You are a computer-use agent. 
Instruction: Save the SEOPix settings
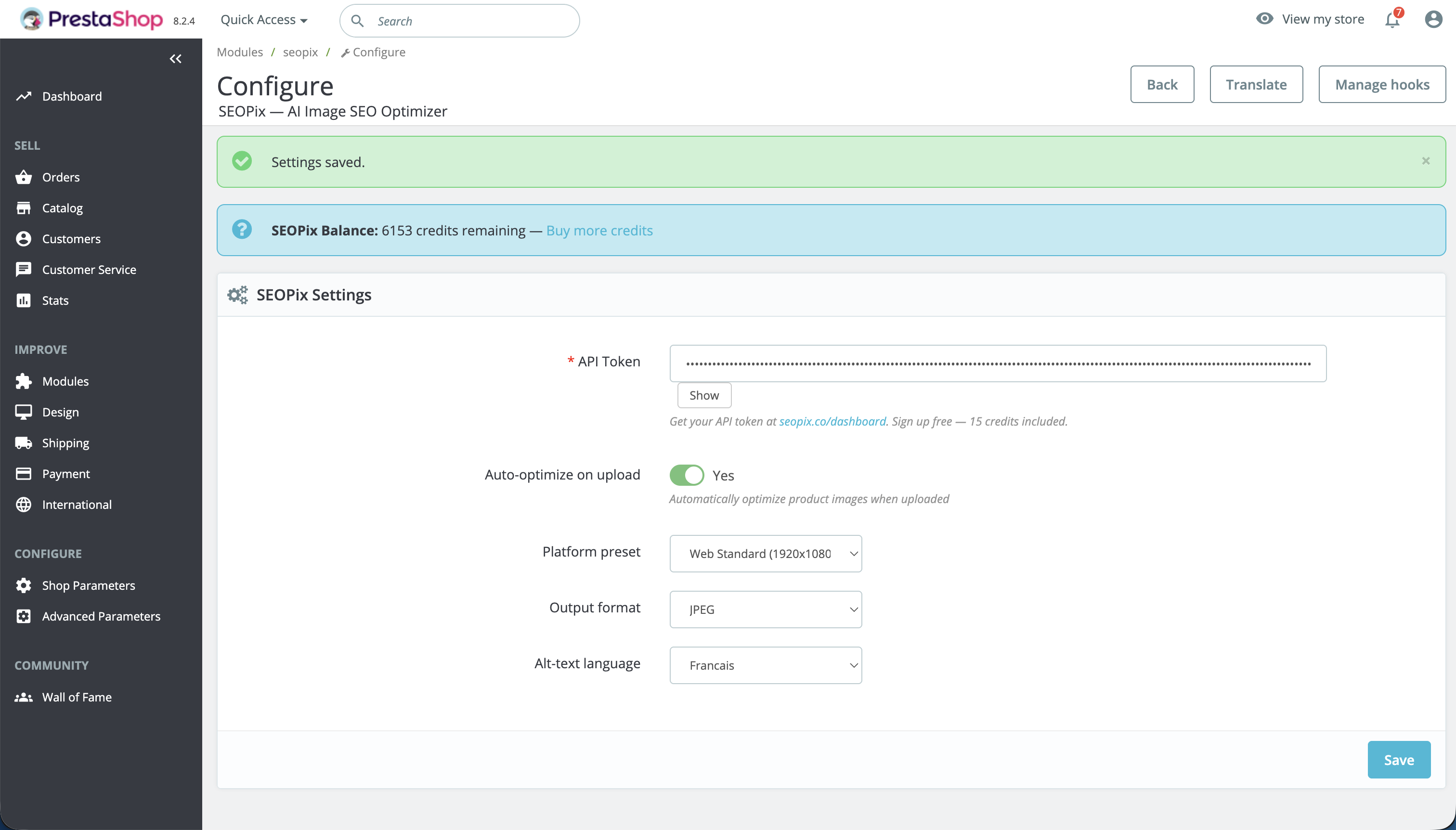point(1398,759)
